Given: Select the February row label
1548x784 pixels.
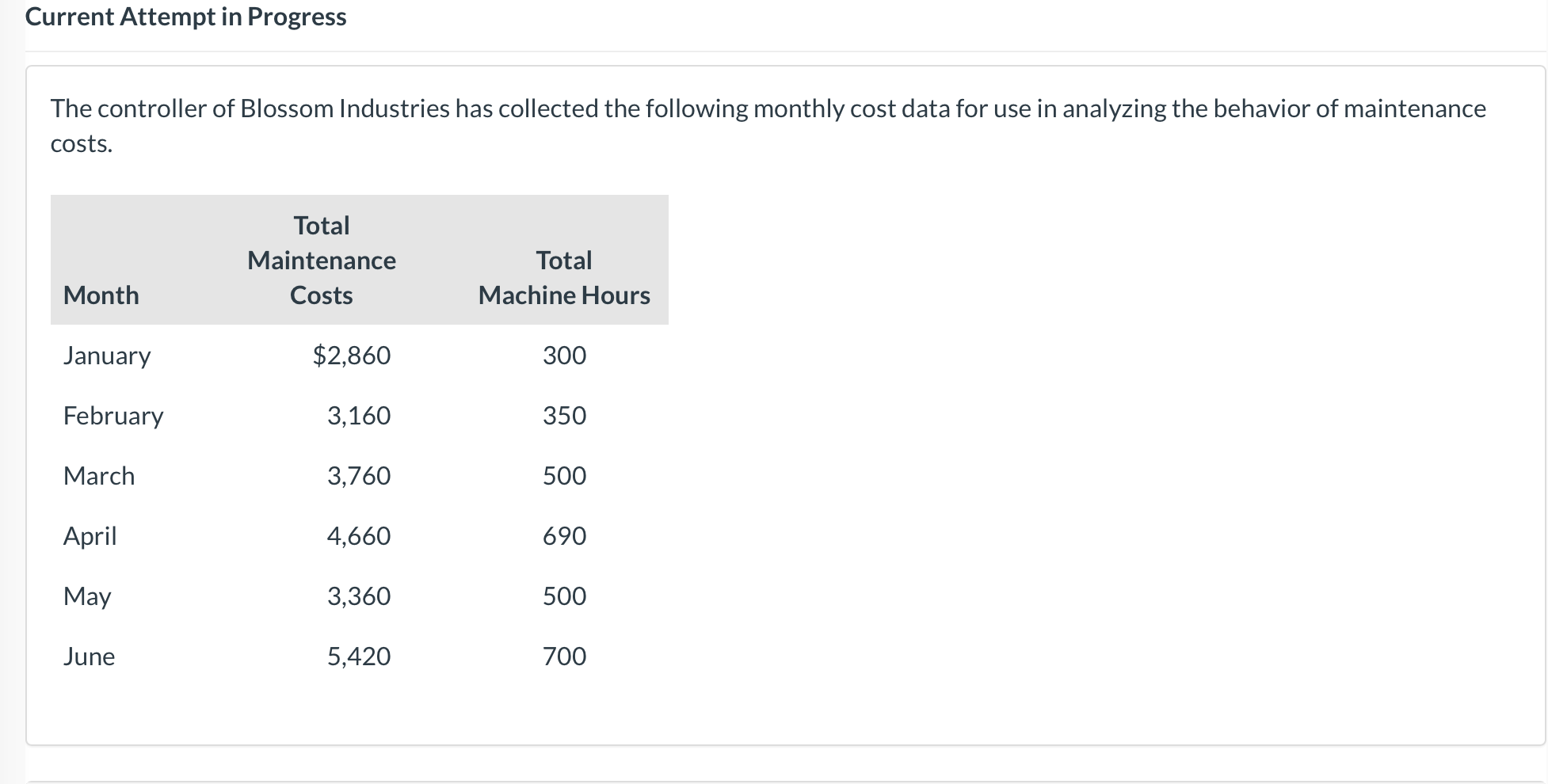Looking at the screenshot, I should click(113, 416).
